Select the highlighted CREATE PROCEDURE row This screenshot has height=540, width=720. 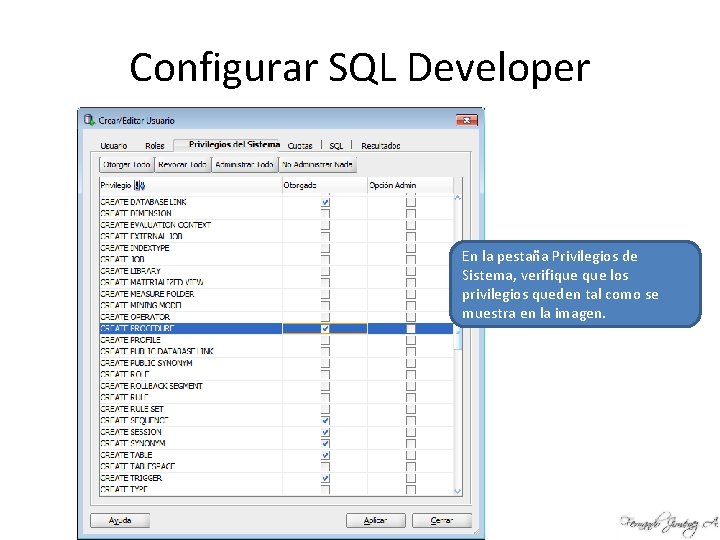pos(276,328)
